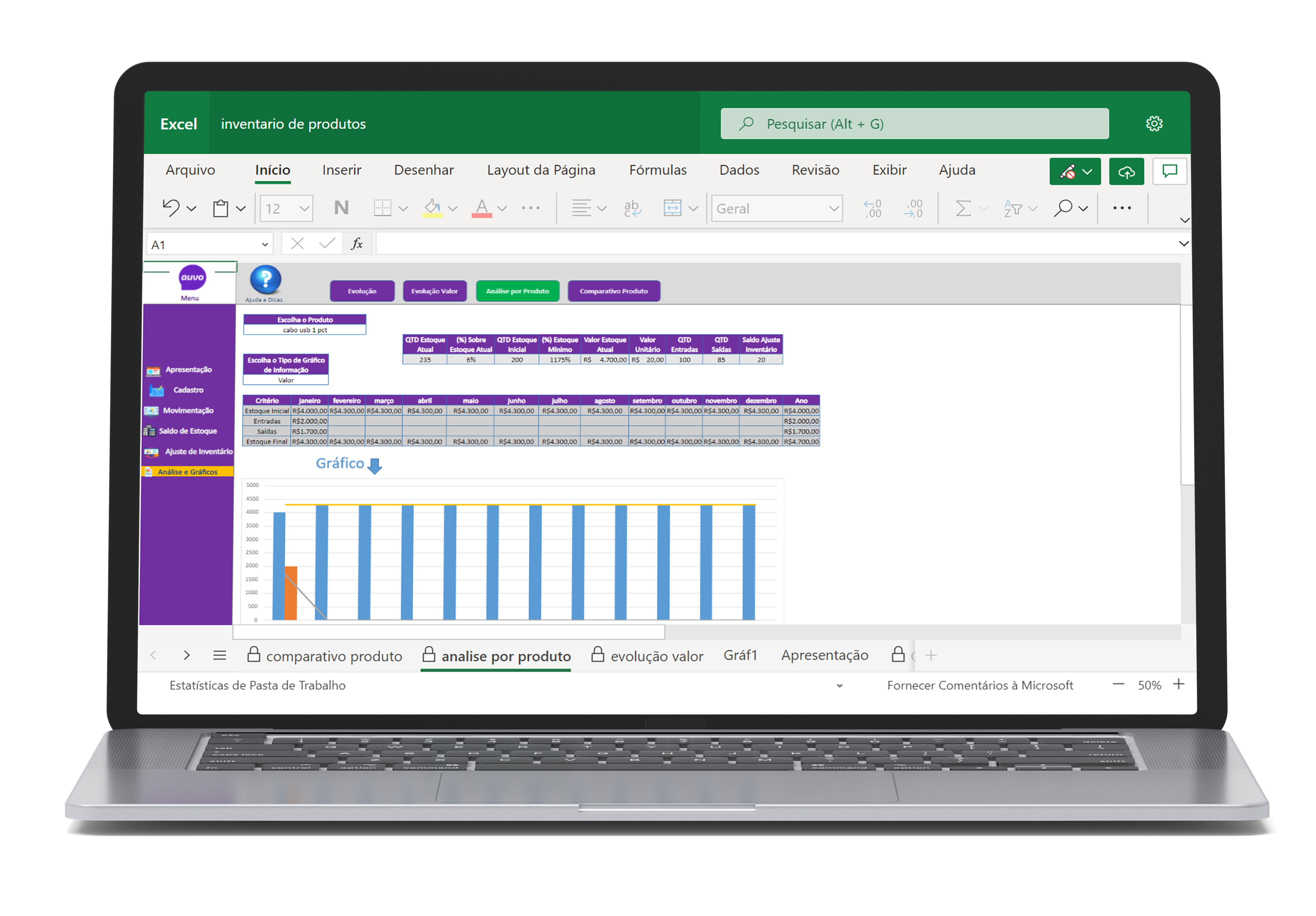Toggle wrap text

[x=632, y=208]
